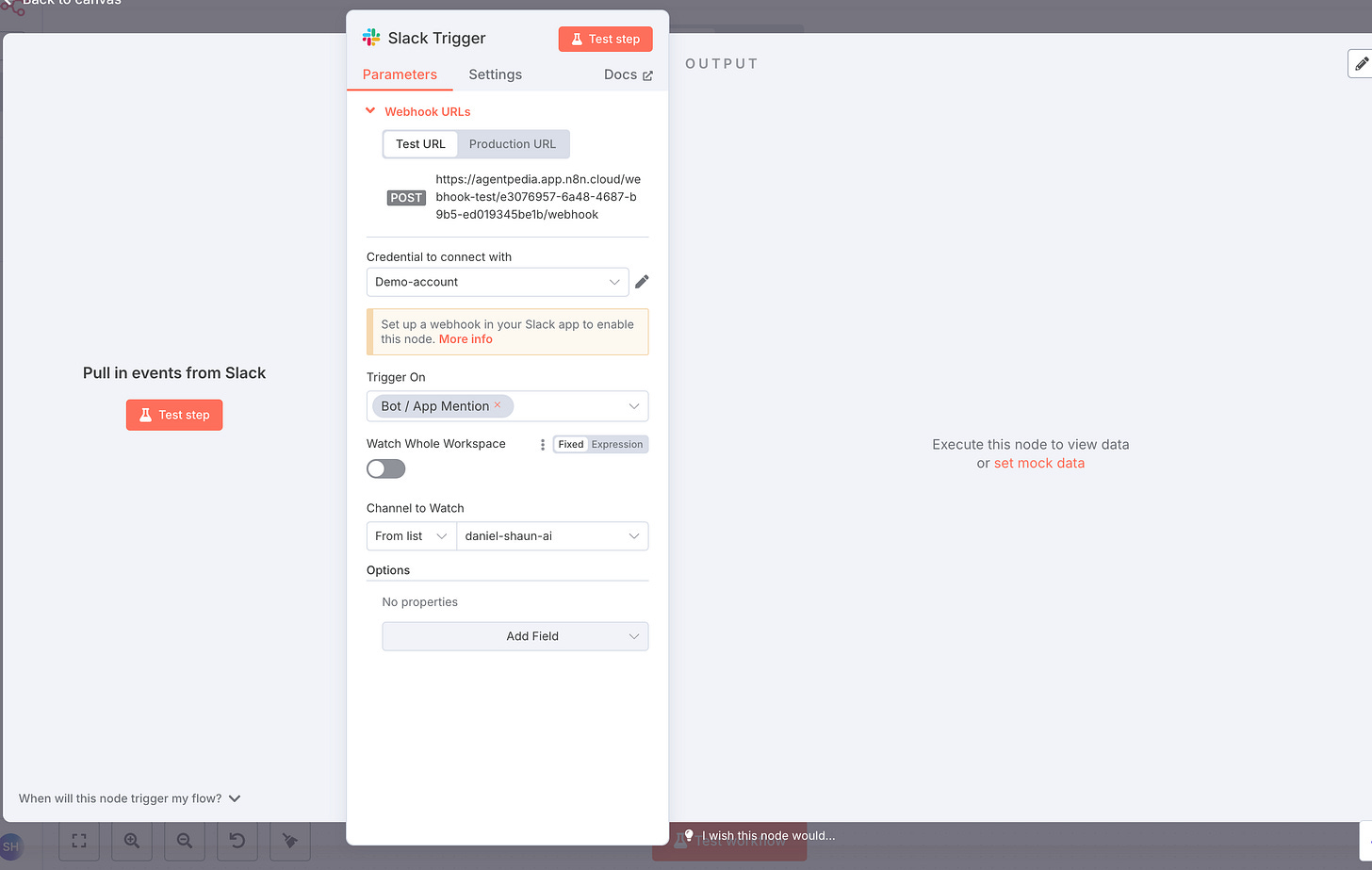
Task: Click the user avatar in bottom corner
Action: pos(10,846)
